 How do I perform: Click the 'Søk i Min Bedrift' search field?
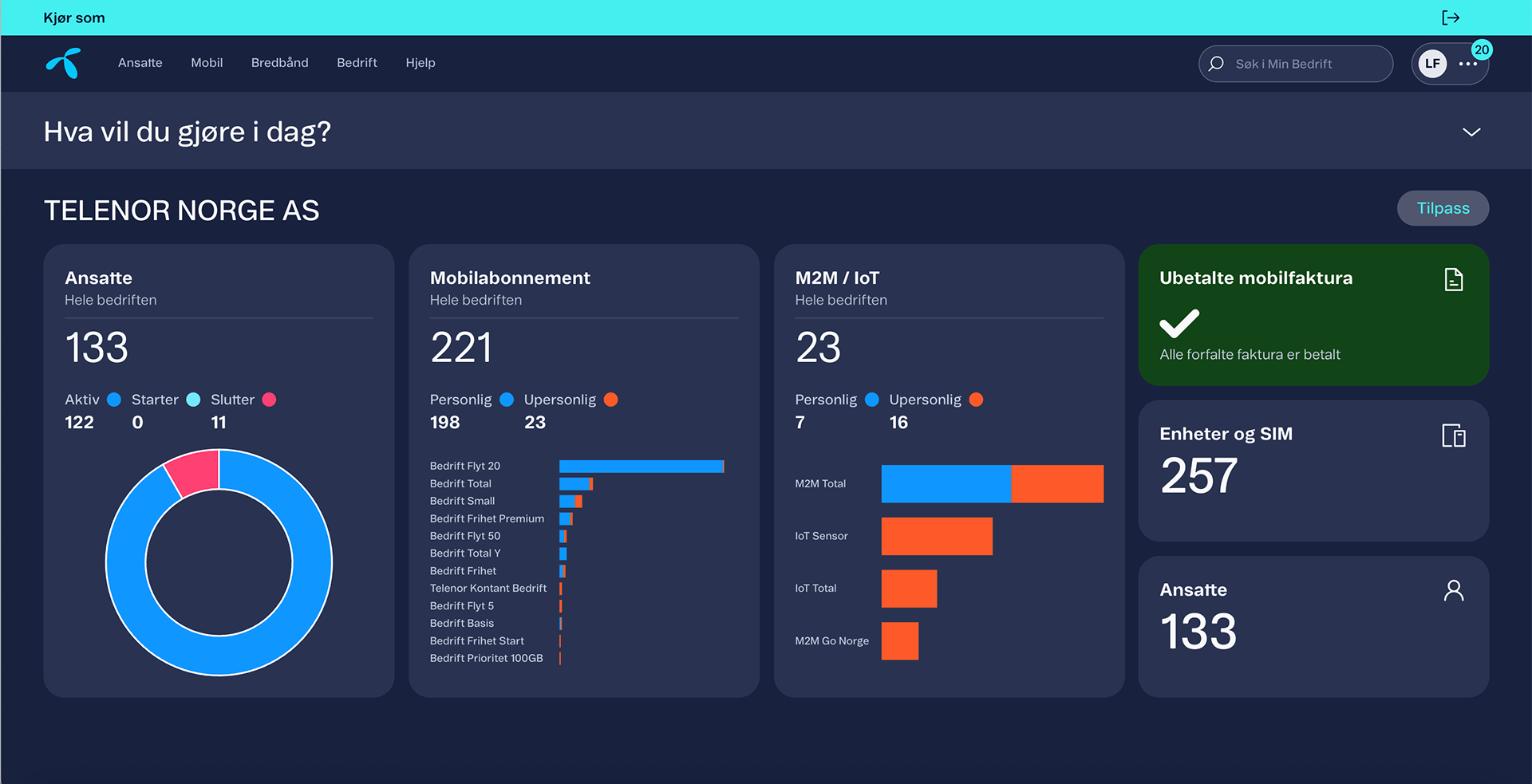click(x=1296, y=64)
